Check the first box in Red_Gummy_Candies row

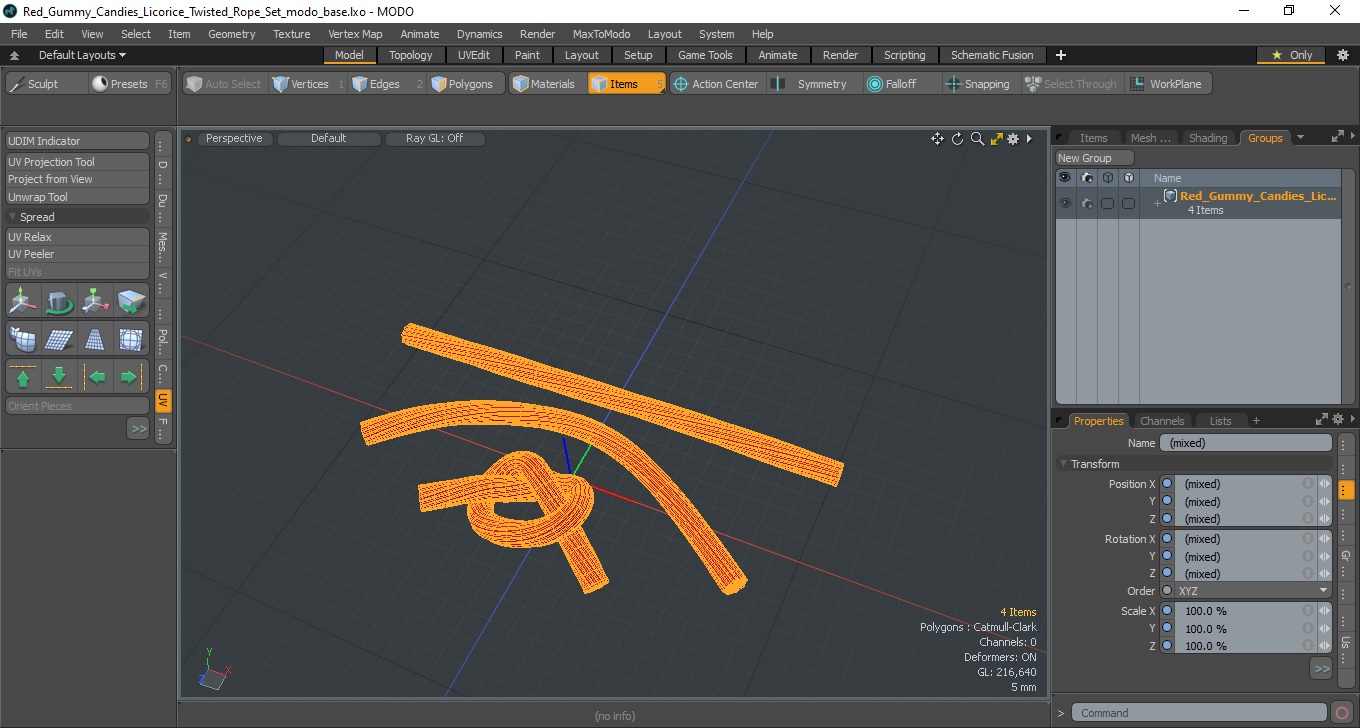1107,203
